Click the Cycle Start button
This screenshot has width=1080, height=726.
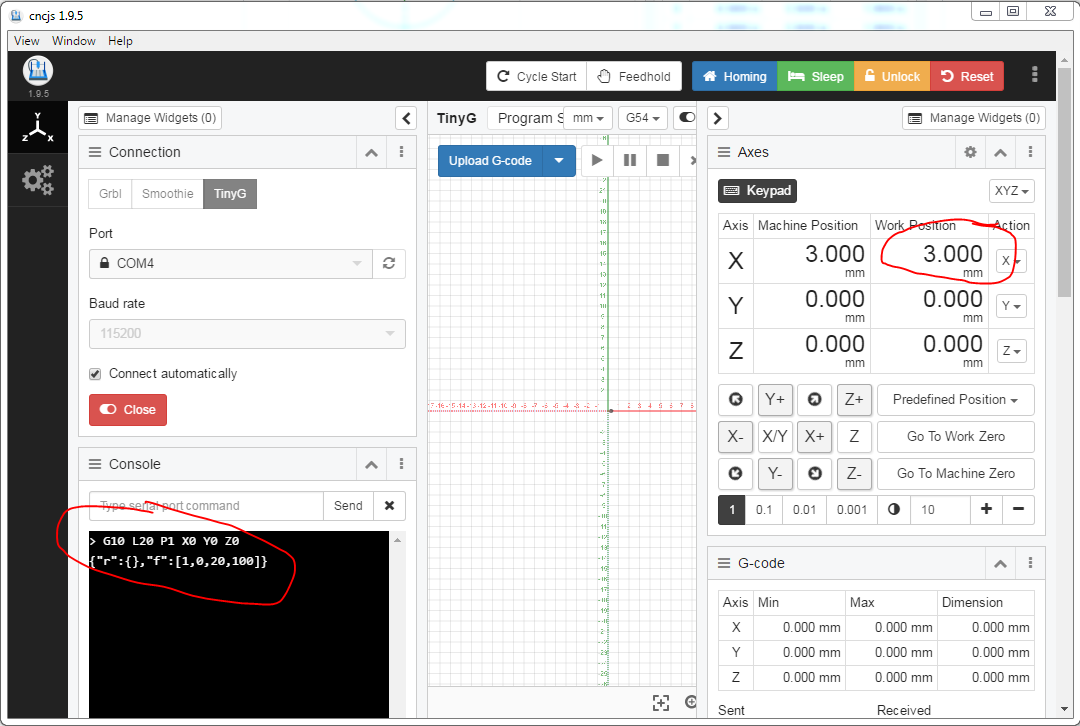point(535,75)
